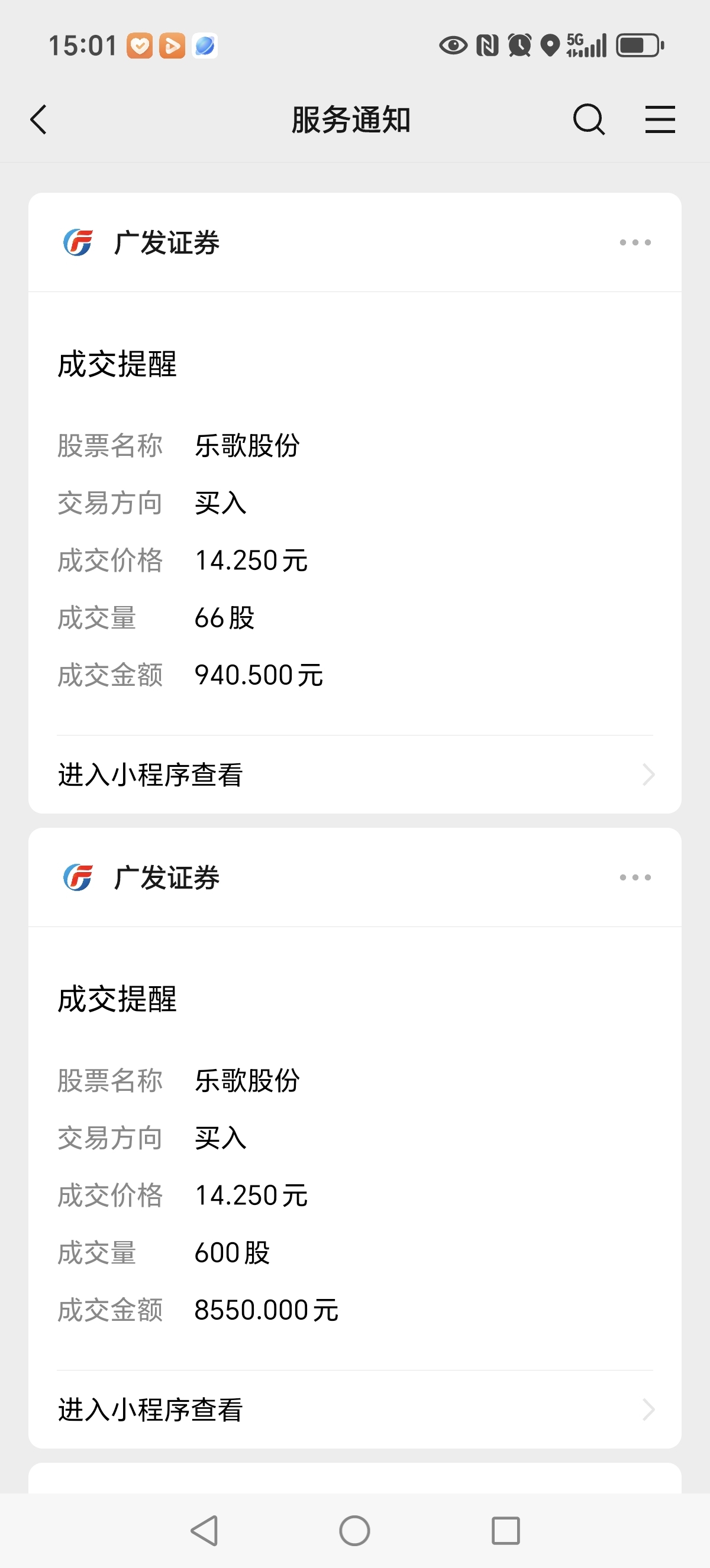This screenshot has height=1568, width=710.
Task: Tap the first card's 进入小程序查看 link
Action: pyautogui.click(x=150, y=775)
